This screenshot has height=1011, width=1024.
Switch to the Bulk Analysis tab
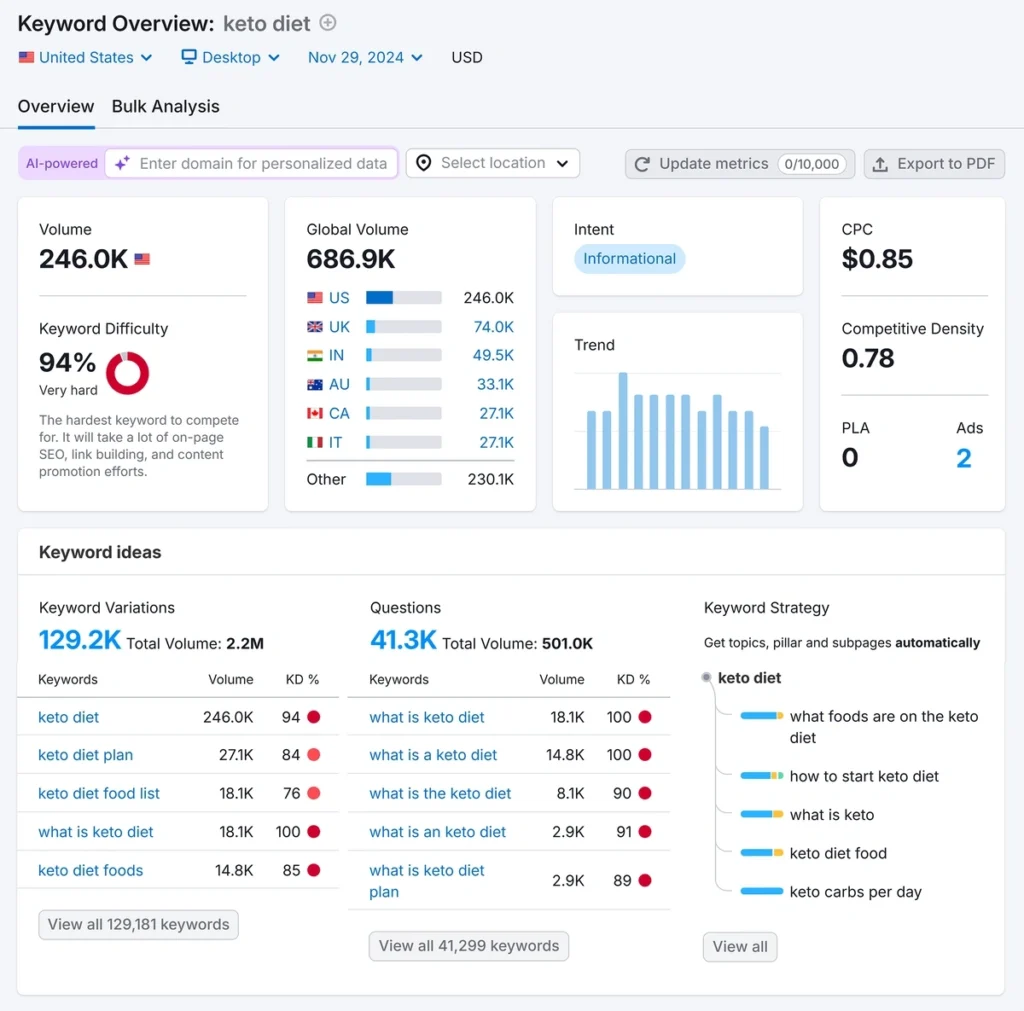tap(165, 106)
